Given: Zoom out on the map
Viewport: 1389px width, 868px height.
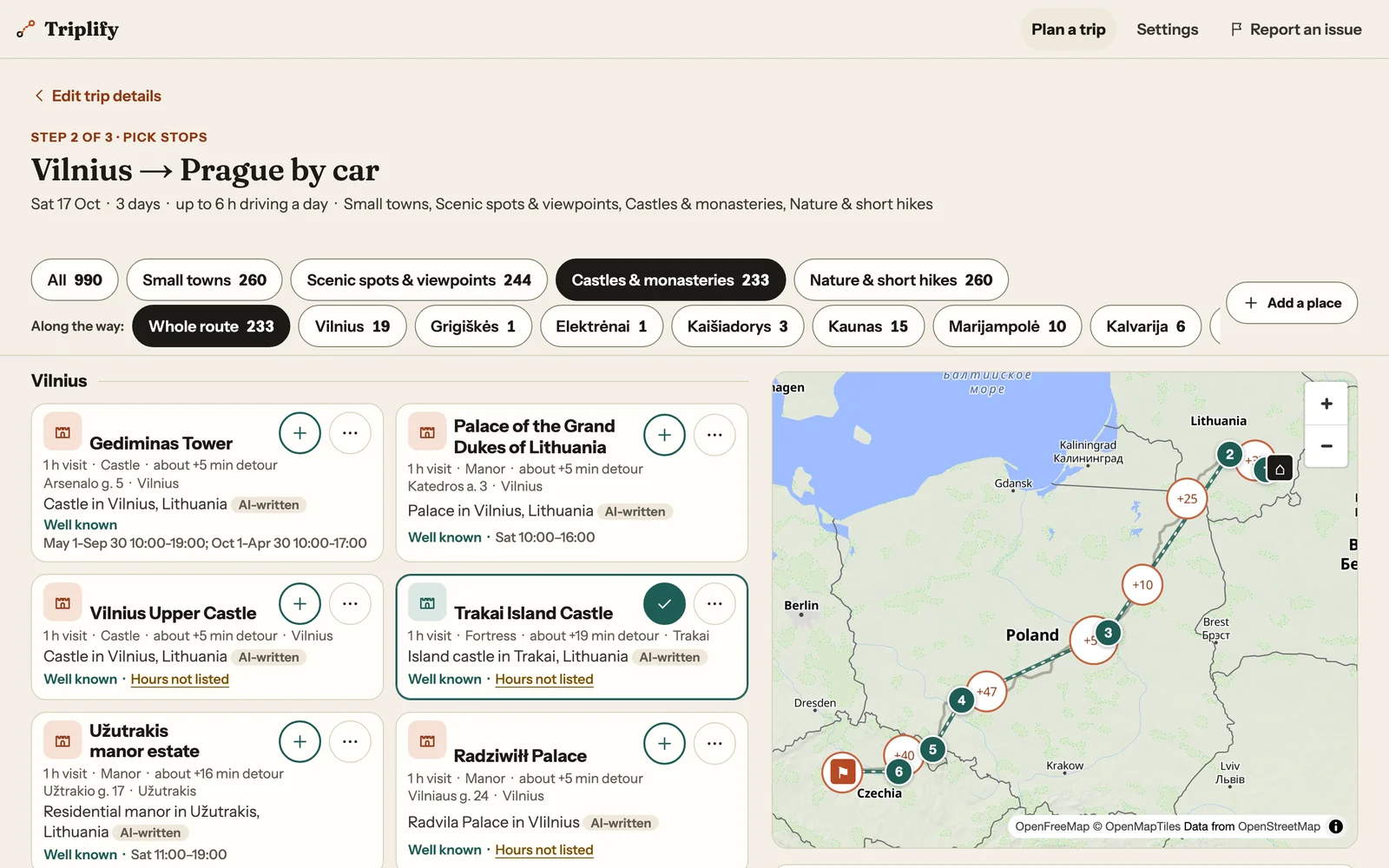Looking at the screenshot, I should click(x=1326, y=446).
